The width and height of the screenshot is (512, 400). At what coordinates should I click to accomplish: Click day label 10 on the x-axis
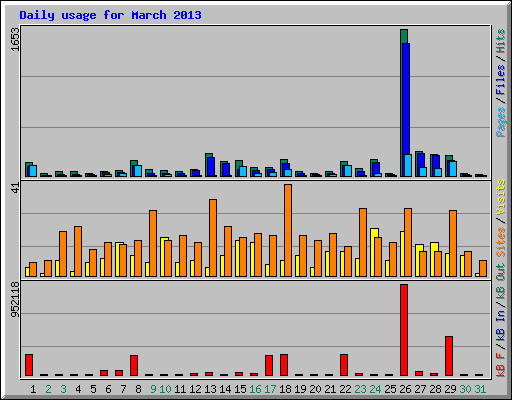click(x=165, y=389)
